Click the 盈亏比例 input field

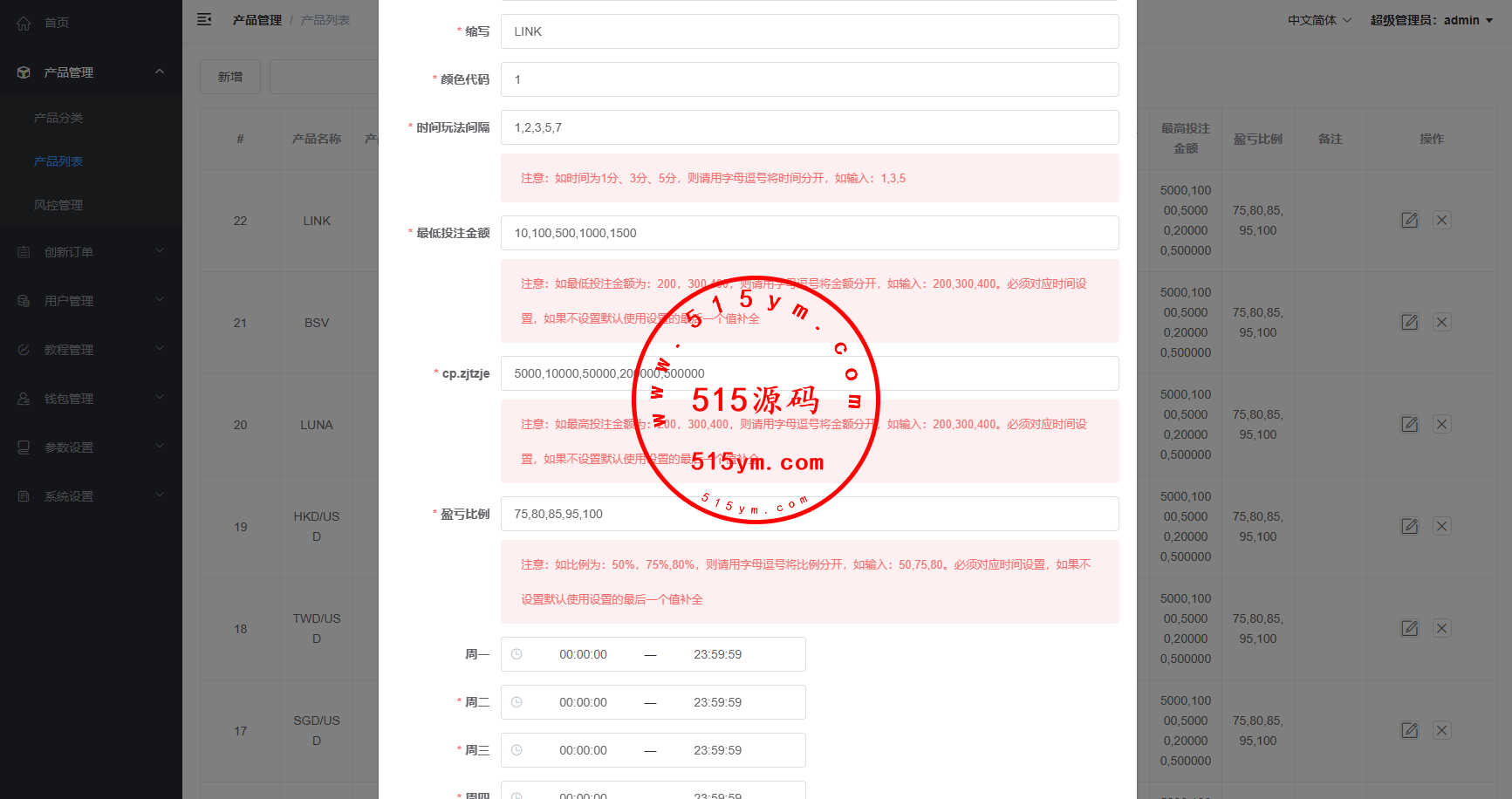click(x=809, y=514)
